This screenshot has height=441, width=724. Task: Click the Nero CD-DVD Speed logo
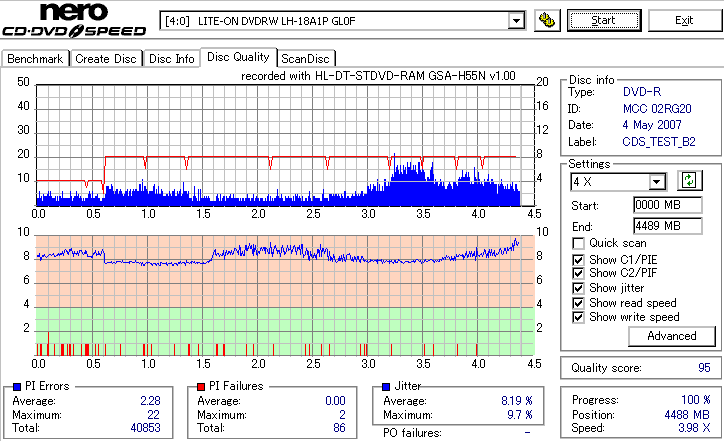click(x=74, y=20)
